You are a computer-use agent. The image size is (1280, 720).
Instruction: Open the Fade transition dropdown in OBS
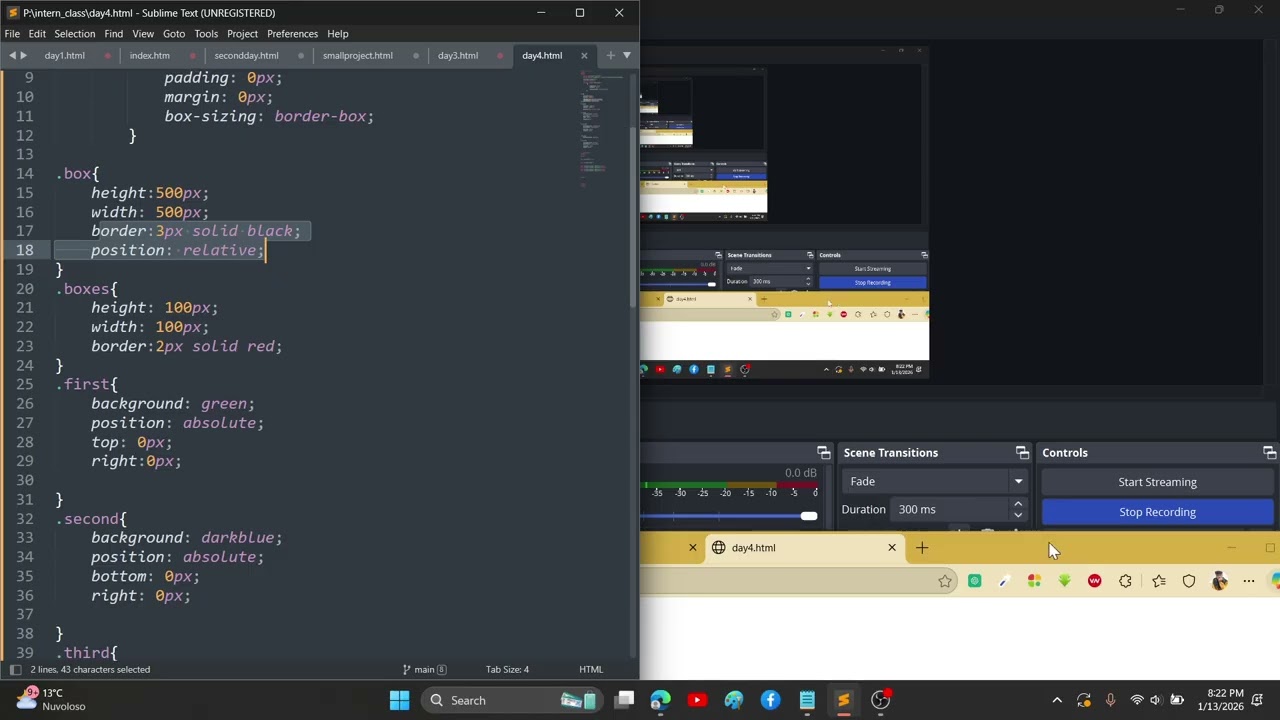pos(934,481)
